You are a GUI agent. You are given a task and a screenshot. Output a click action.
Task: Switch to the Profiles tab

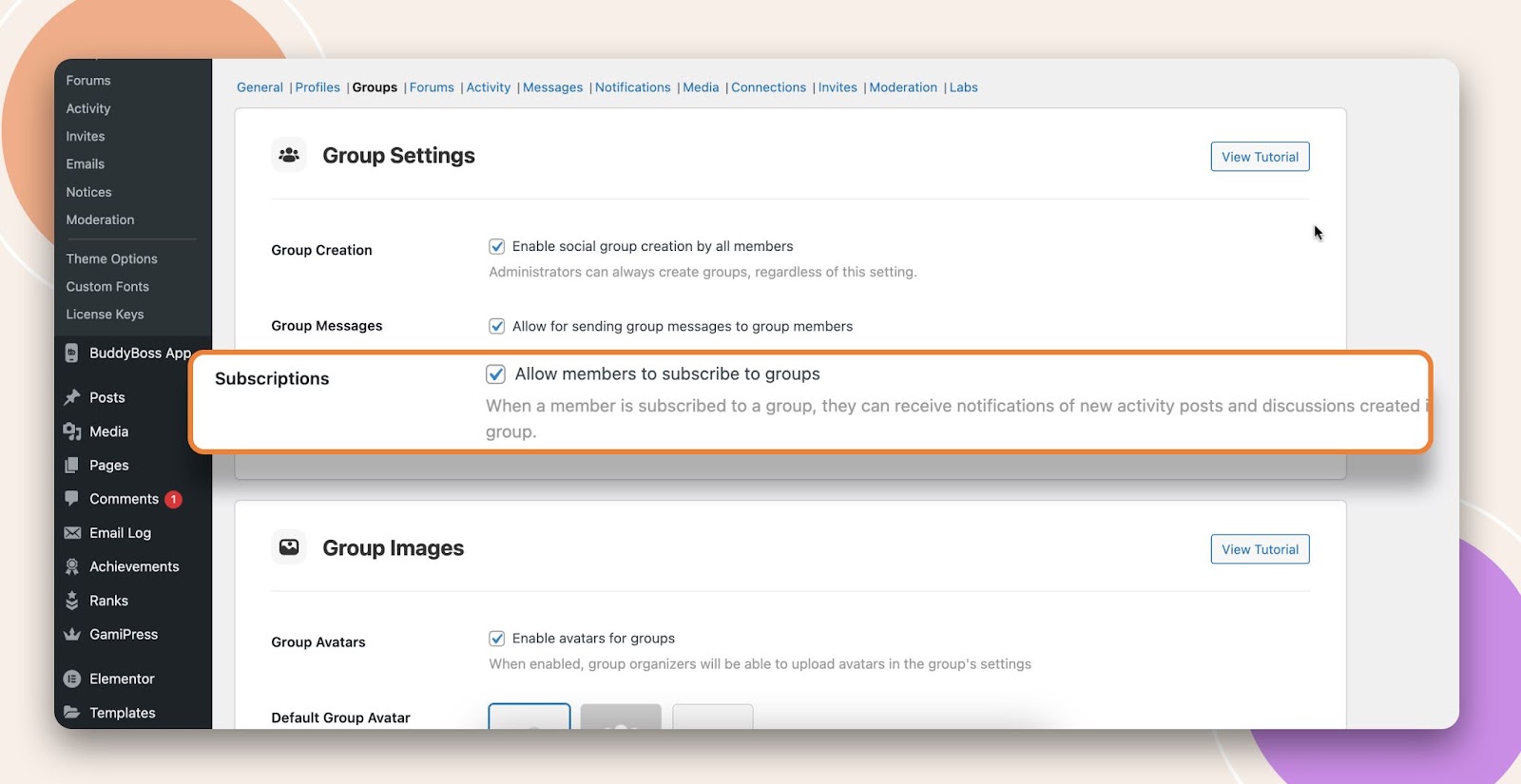pyautogui.click(x=318, y=87)
